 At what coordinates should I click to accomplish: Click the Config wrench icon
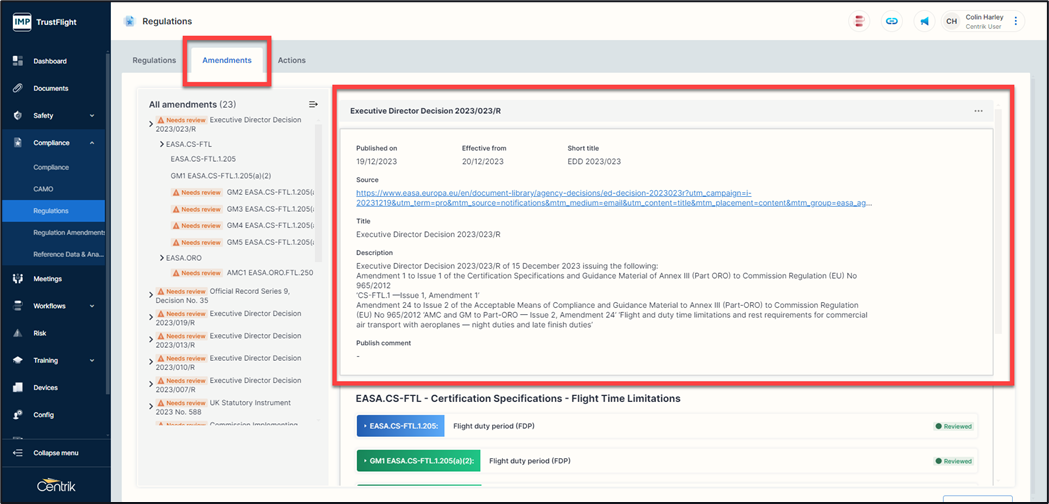pyautogui.click(x=18, y=414)
